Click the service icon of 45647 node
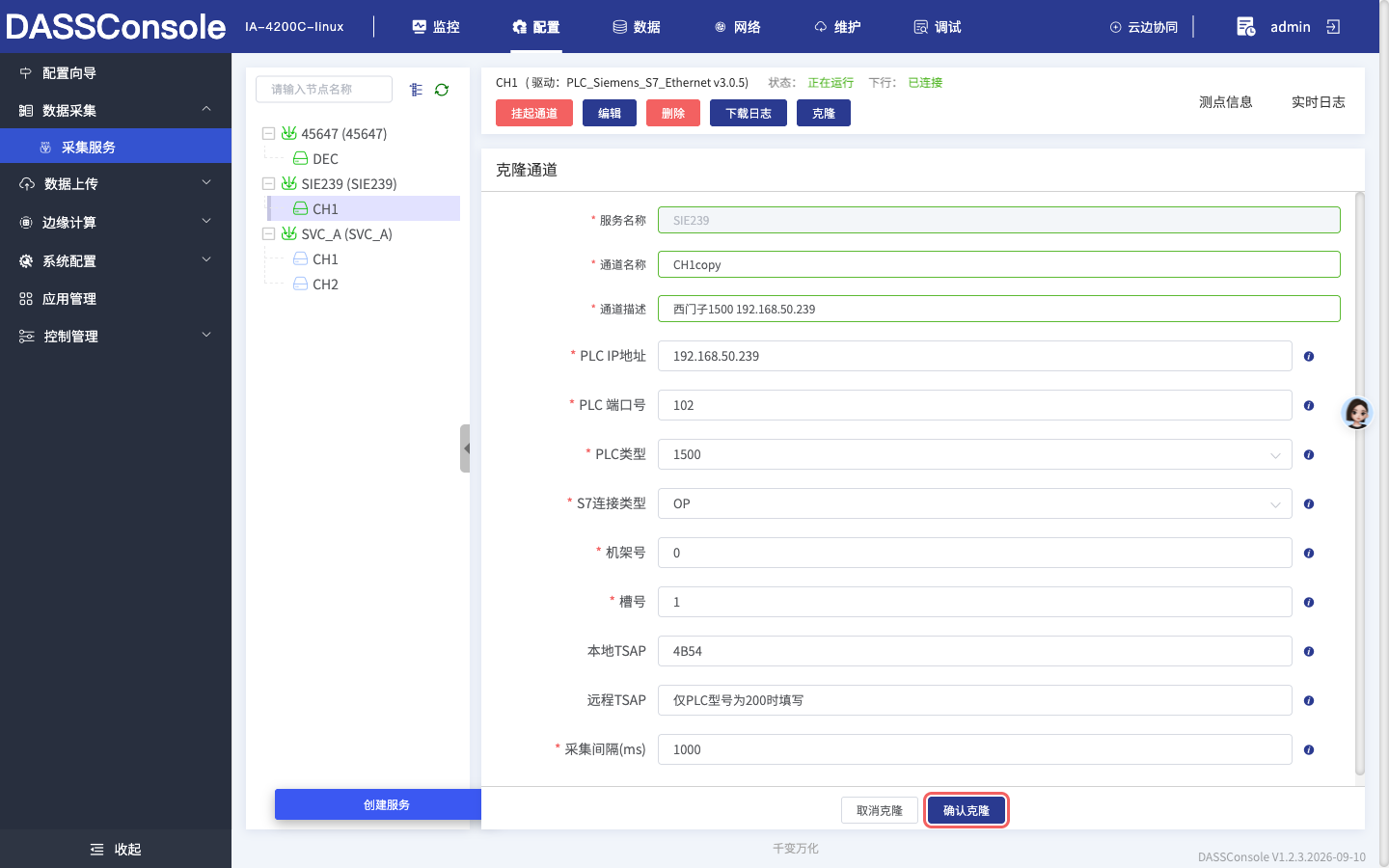1389x868 pixels. [x=288, y=133]
